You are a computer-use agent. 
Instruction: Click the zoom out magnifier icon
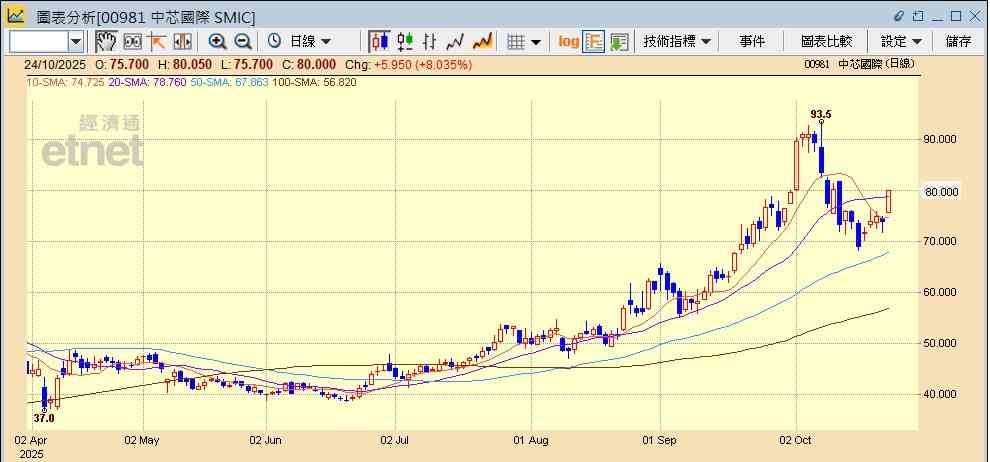tap(242, 41)
